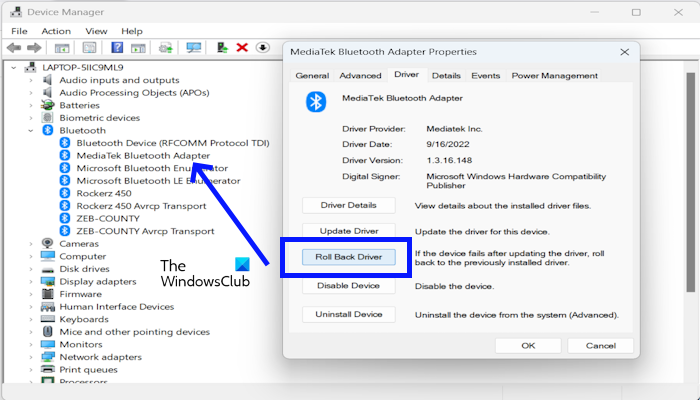Expand the Network adapters node

pyautogui.click(x=31, y=357)
